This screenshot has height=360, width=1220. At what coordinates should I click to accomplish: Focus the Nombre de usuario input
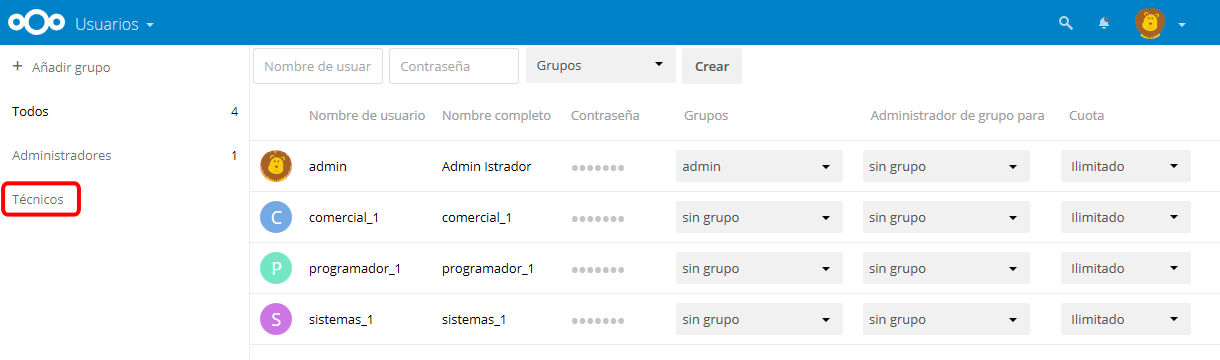coord(318,66)
